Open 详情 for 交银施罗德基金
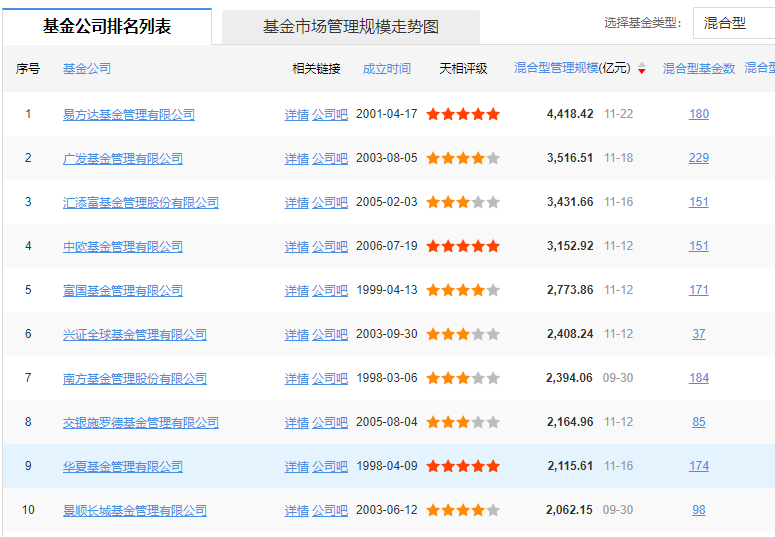 tap(297, 422)
